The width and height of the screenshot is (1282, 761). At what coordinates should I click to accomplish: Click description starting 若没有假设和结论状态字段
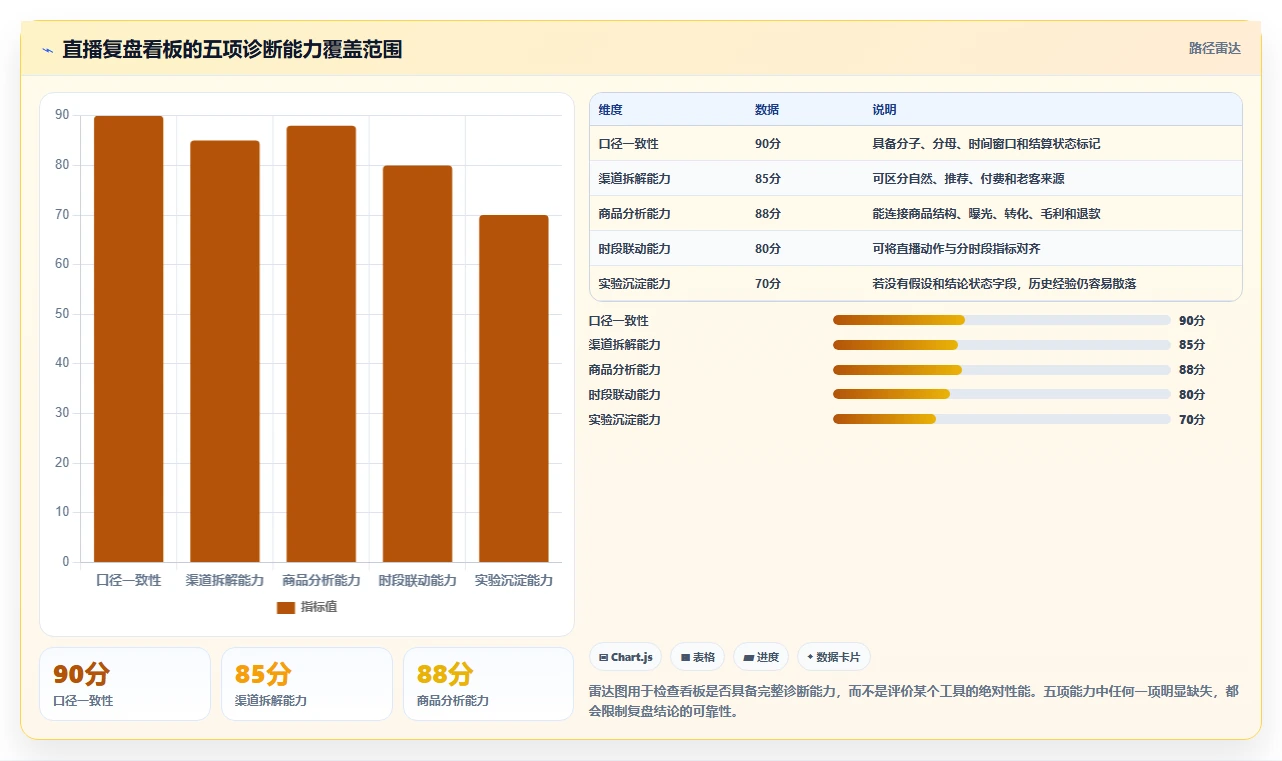(1004, 284)
